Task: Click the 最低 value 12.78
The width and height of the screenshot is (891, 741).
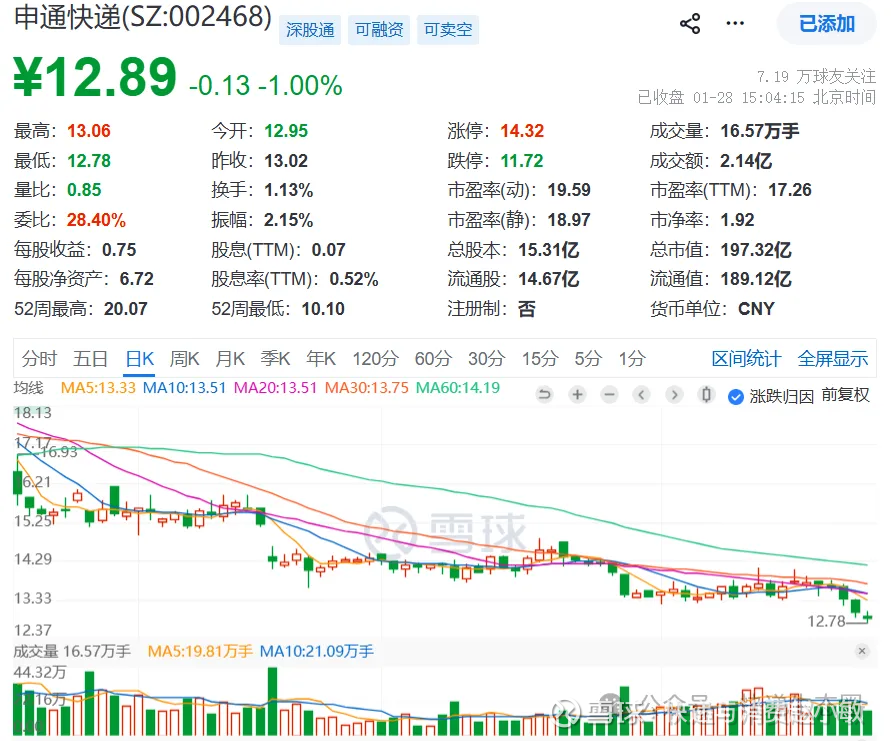Action: coord(89,161)
